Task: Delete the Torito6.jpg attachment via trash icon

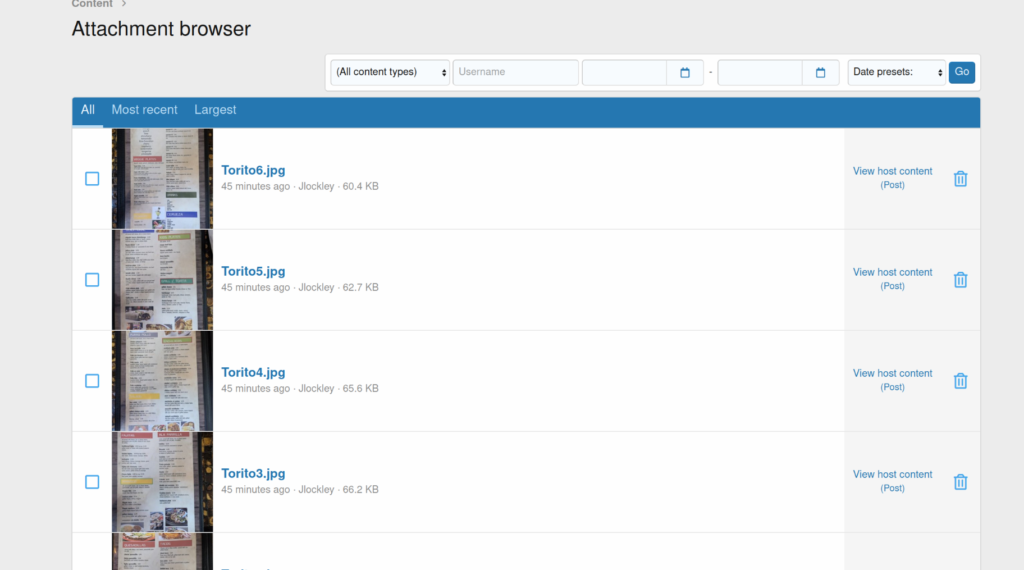Action: [960, 179]
